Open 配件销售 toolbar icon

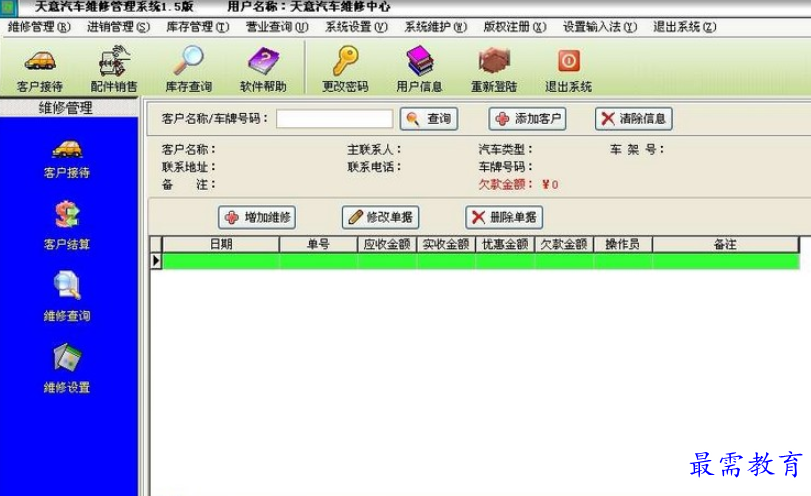pos(114,70)
